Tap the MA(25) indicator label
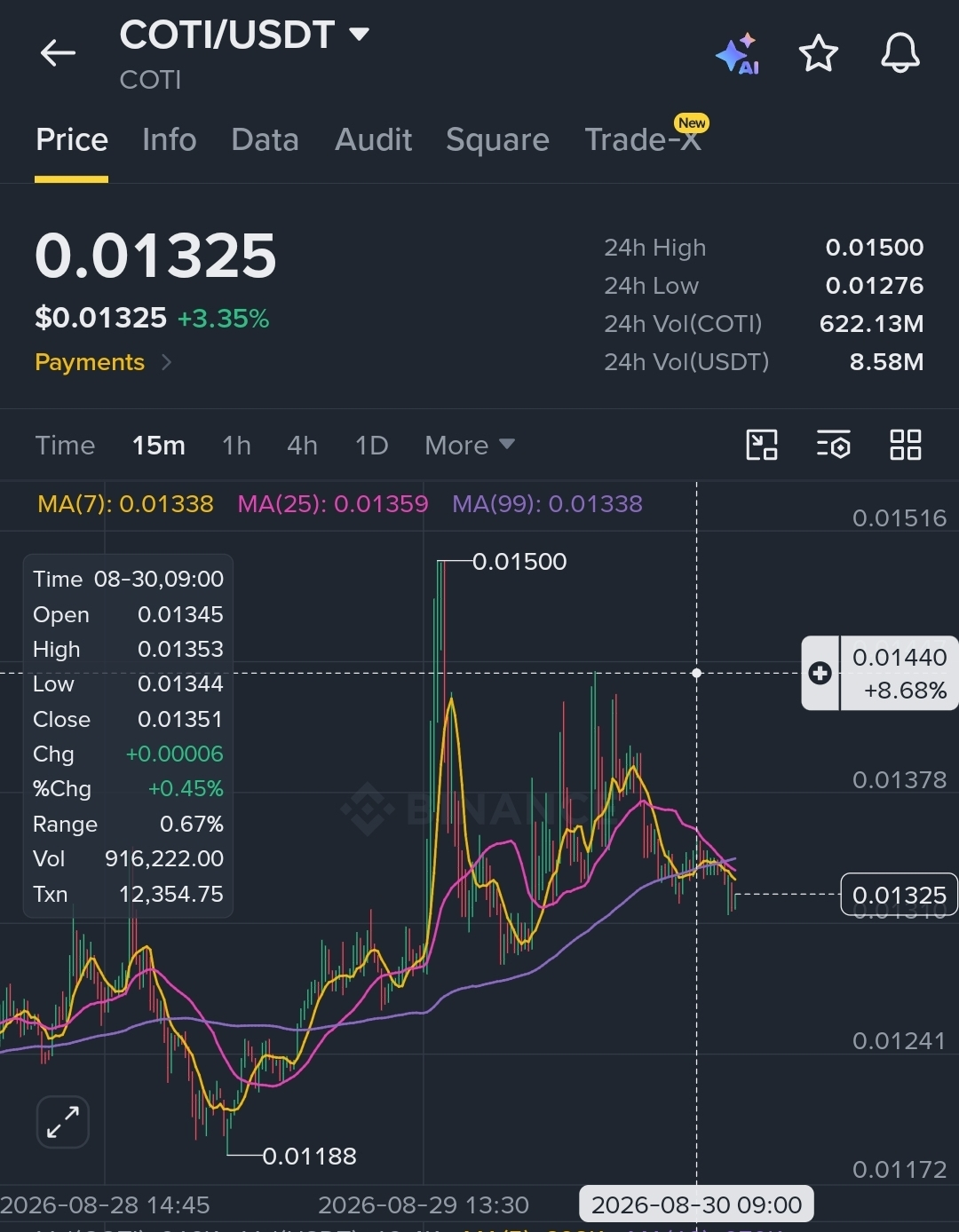 pyautogui.click(x=333, y=504)
